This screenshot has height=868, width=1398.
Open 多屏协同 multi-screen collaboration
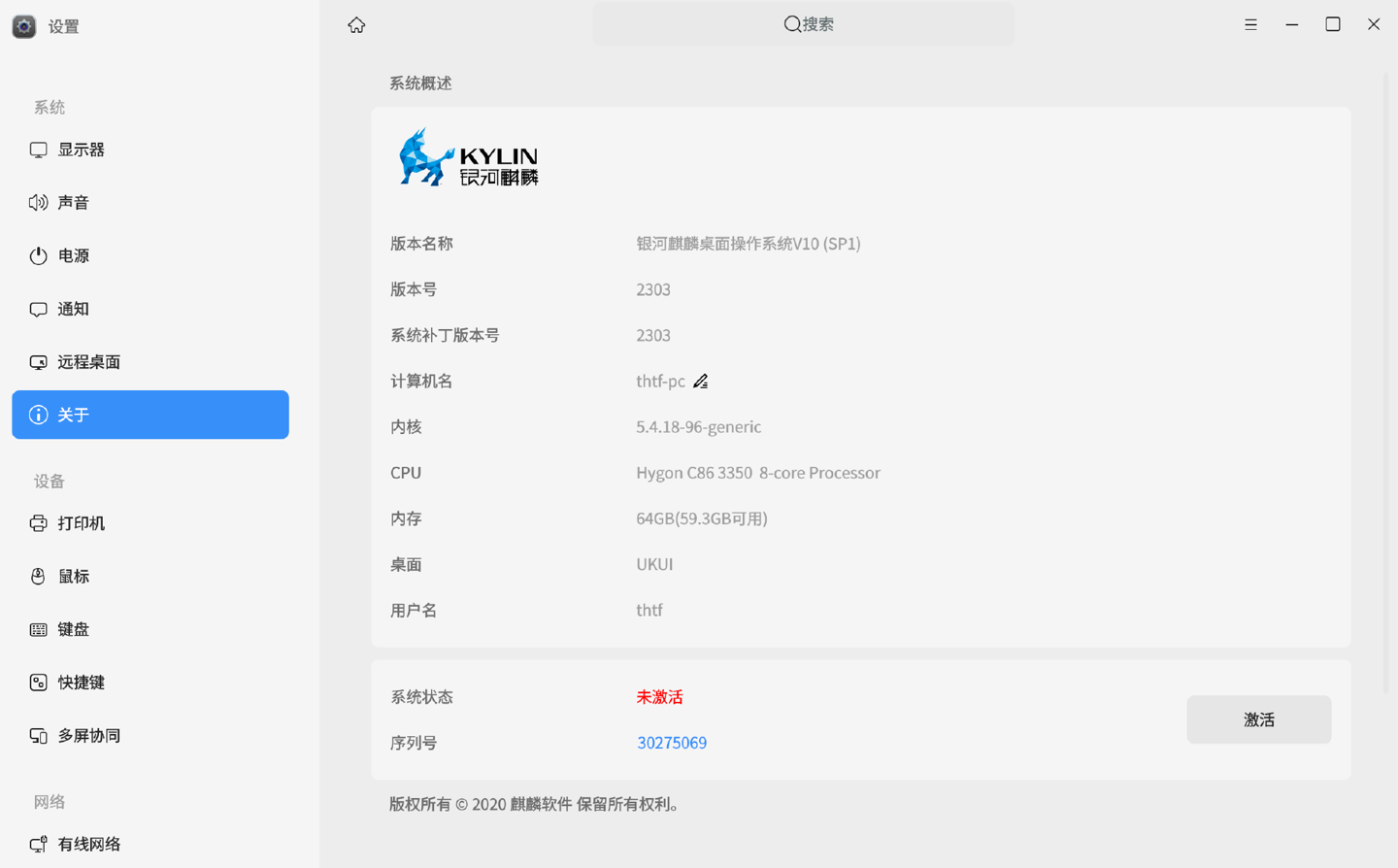(x=88, y=736)
